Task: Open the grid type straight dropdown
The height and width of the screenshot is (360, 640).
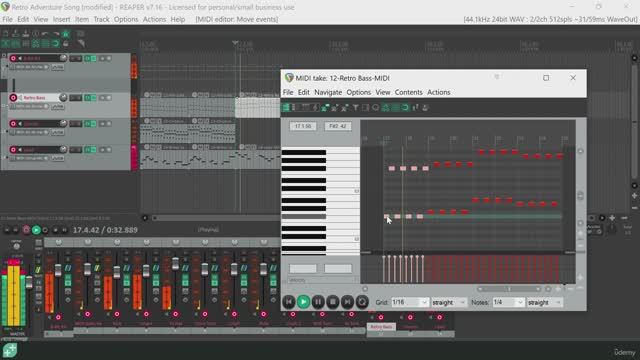Action: pyautogui.click(x=449, y=302)
